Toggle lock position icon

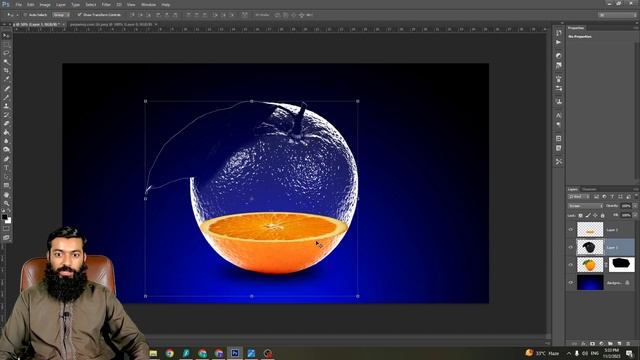[x=595, y=215]
